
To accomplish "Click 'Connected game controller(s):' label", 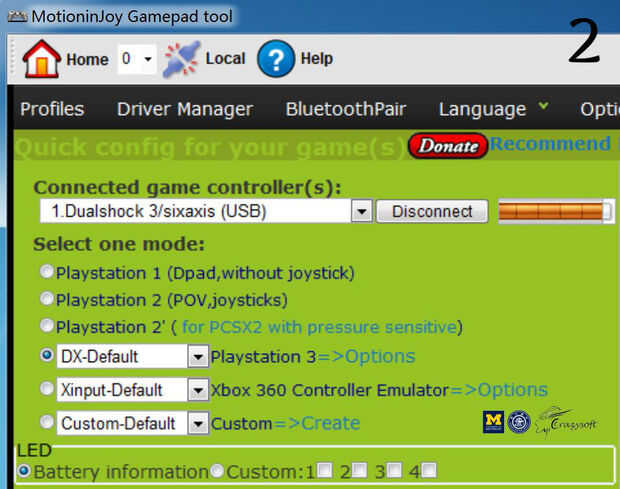I will pos(187,187).
